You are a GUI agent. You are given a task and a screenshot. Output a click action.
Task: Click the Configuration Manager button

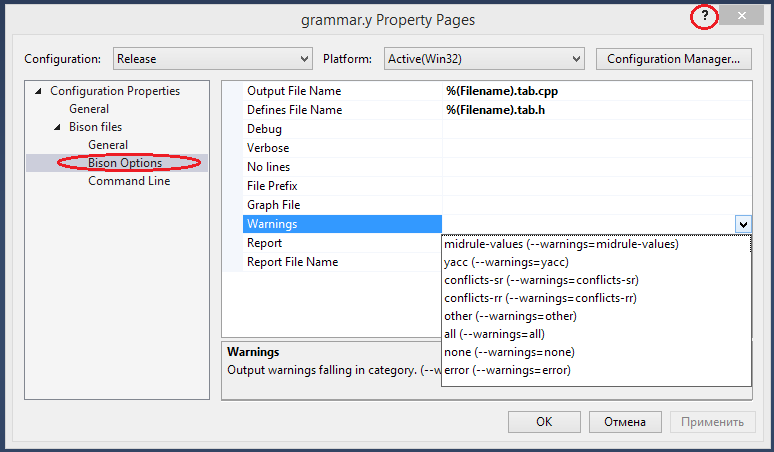pos(673,59)
